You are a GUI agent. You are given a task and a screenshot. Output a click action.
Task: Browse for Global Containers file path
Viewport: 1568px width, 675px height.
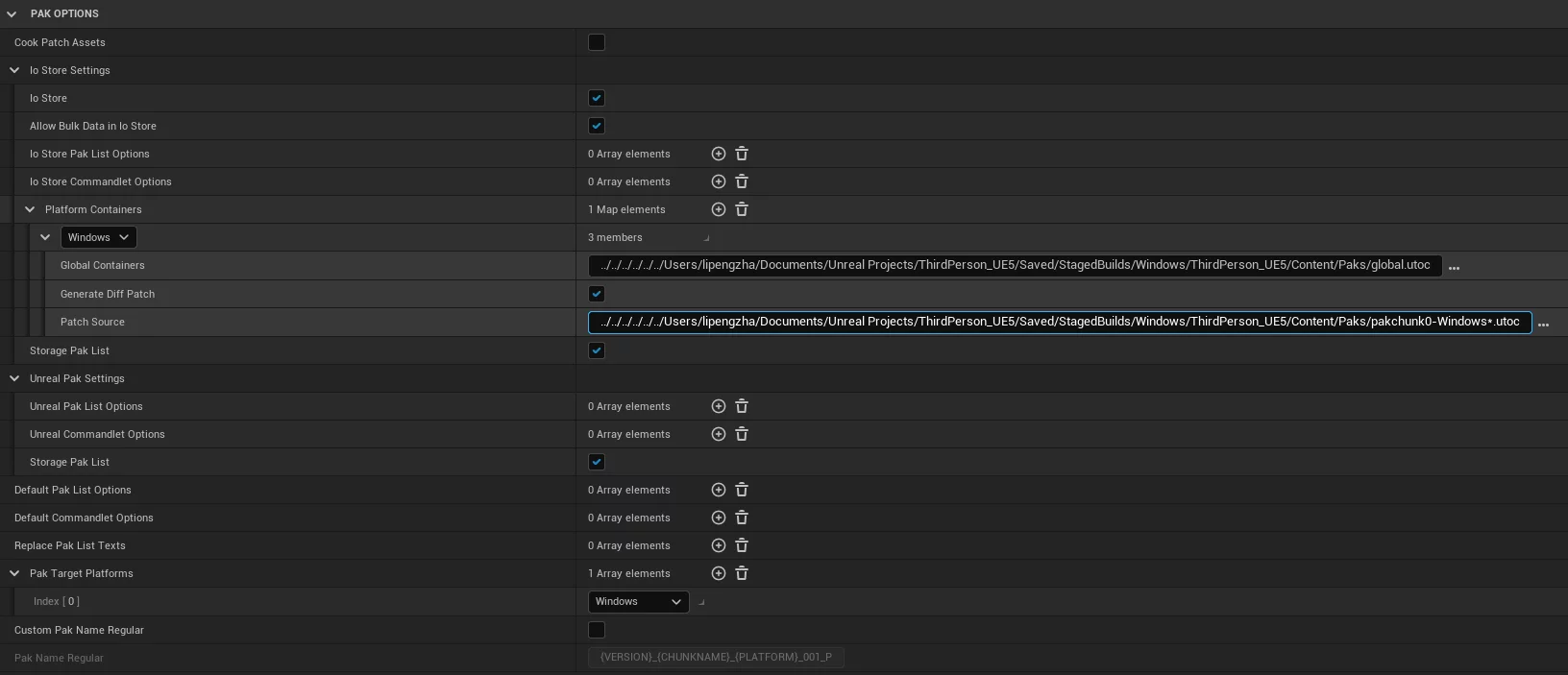[x=1454, y=267]
